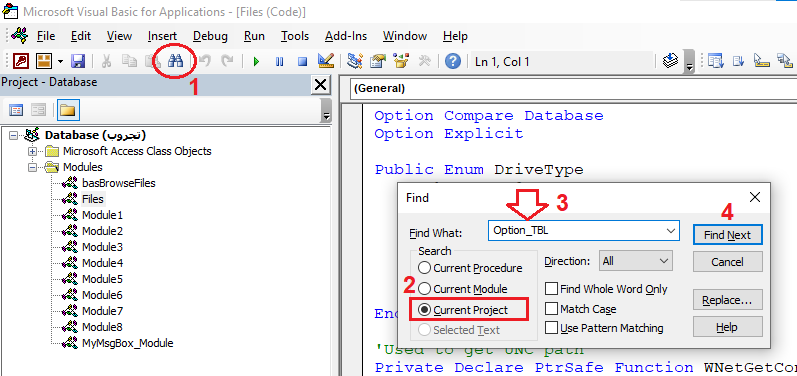Open the Add-Ins menu
This screenshot has height=376, width=797.
coord(346,36)
